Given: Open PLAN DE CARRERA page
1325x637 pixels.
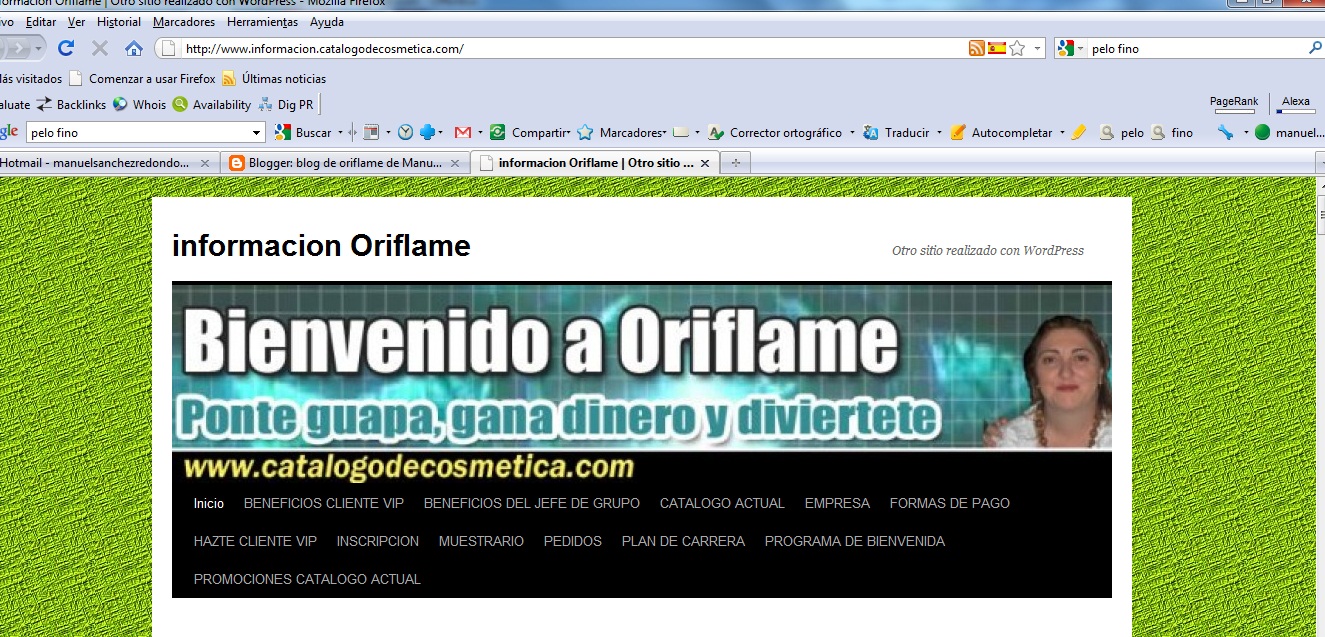Looking at the screenshot, I should pos(683,541).
